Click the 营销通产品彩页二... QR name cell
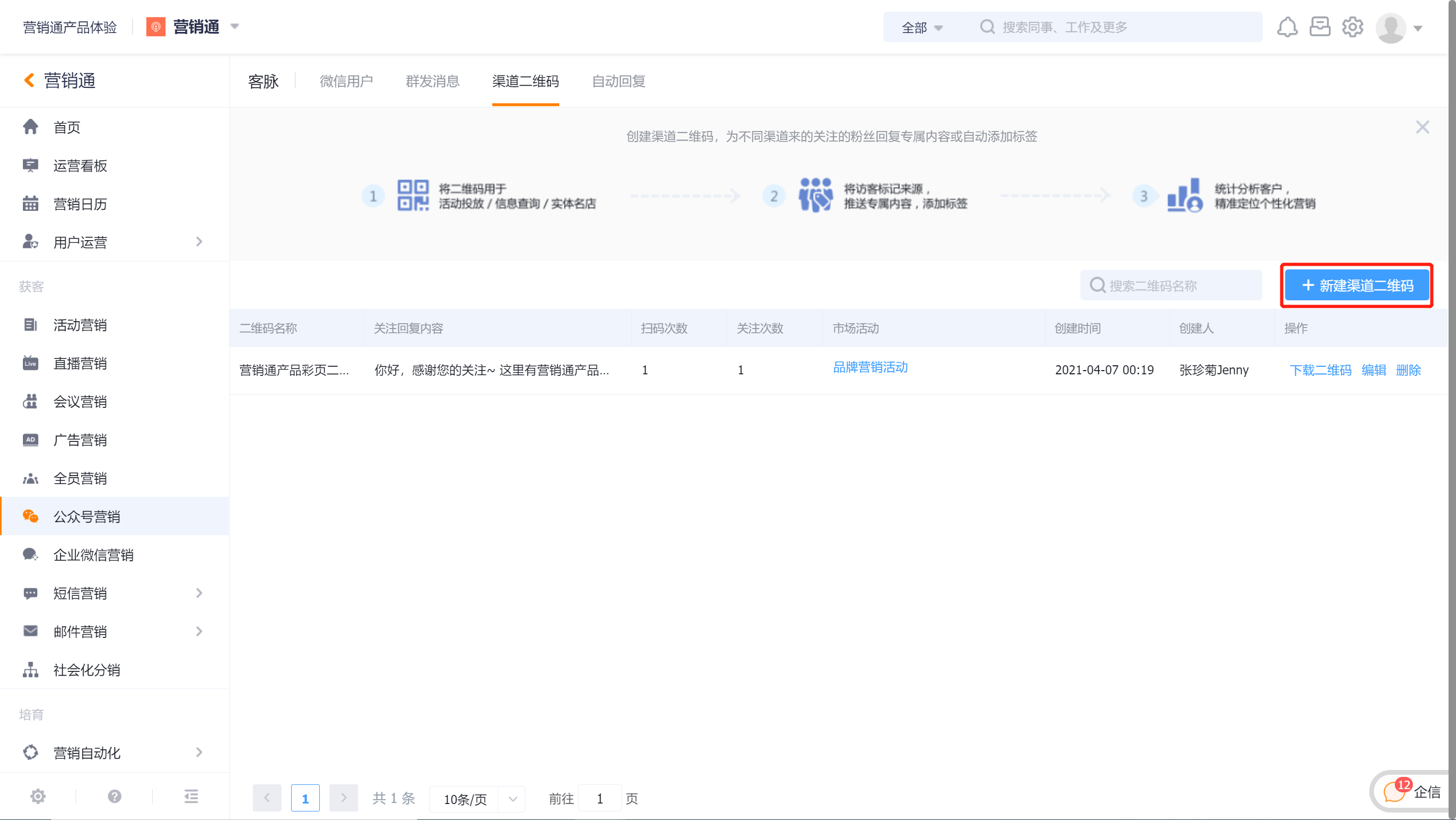The height and width of the screenshot is (820, 1456). [x=294, y=371]
